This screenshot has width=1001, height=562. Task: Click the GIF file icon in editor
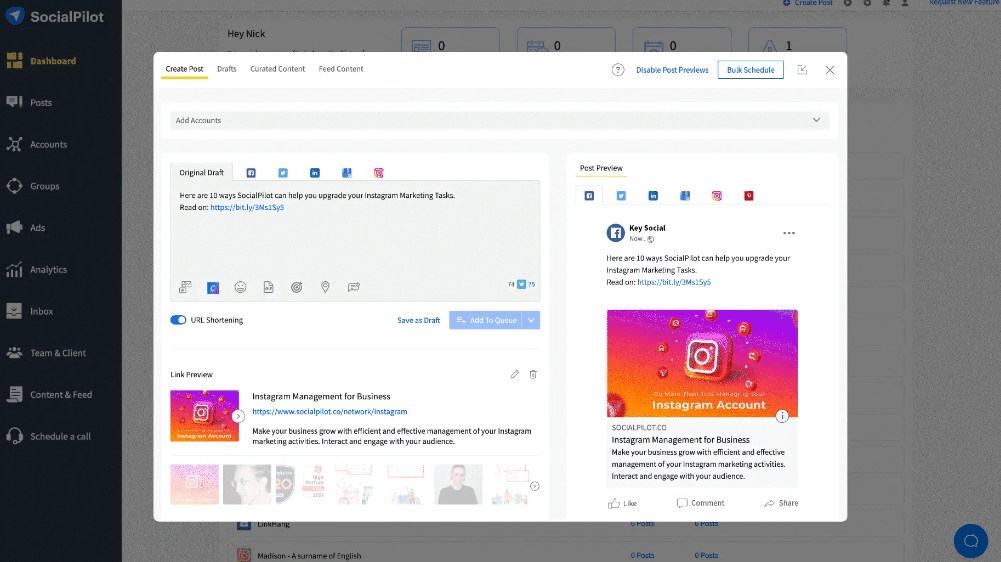coord(269,287)
